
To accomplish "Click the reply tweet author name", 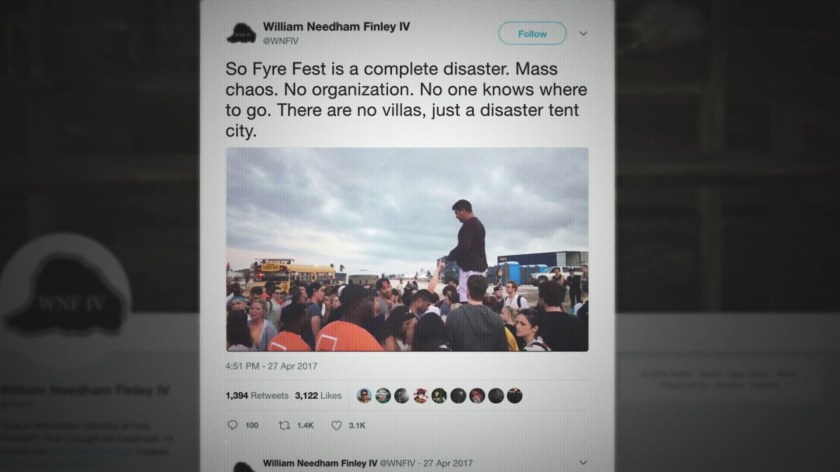I will click(320, 463).
